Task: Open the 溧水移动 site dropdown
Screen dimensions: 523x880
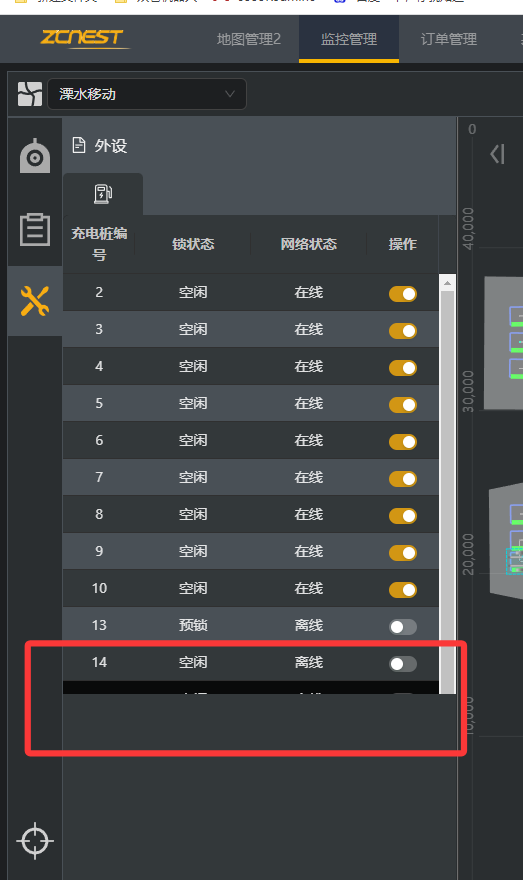Action: click(146, 94)
